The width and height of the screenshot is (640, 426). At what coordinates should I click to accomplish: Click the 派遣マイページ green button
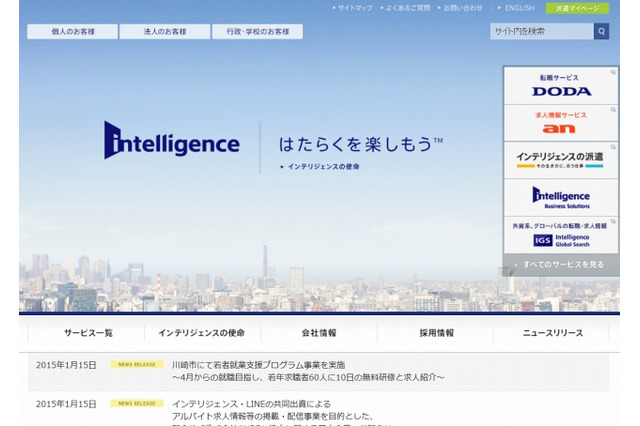(x=577, y=8)
